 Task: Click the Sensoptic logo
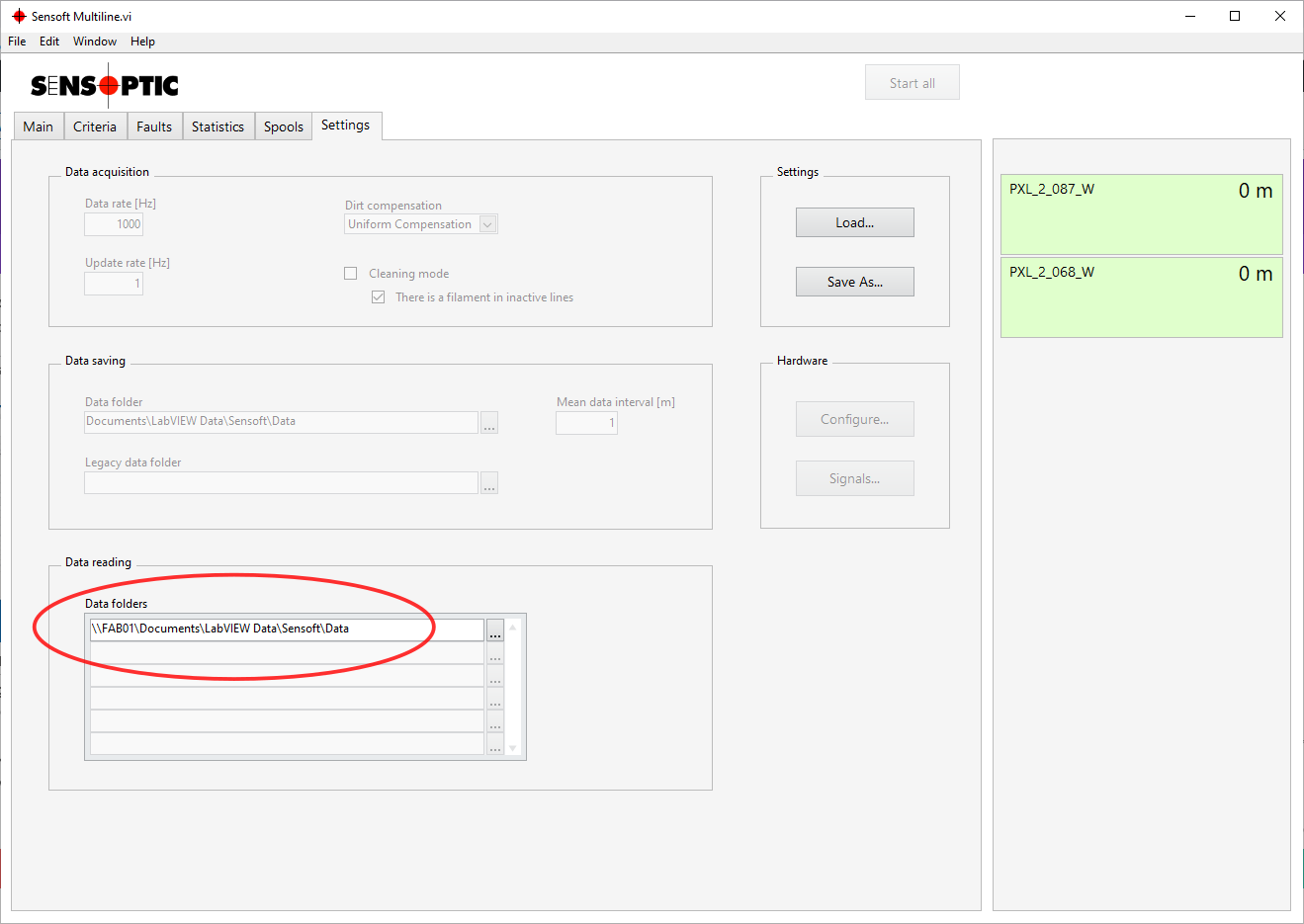pos(105,86)
